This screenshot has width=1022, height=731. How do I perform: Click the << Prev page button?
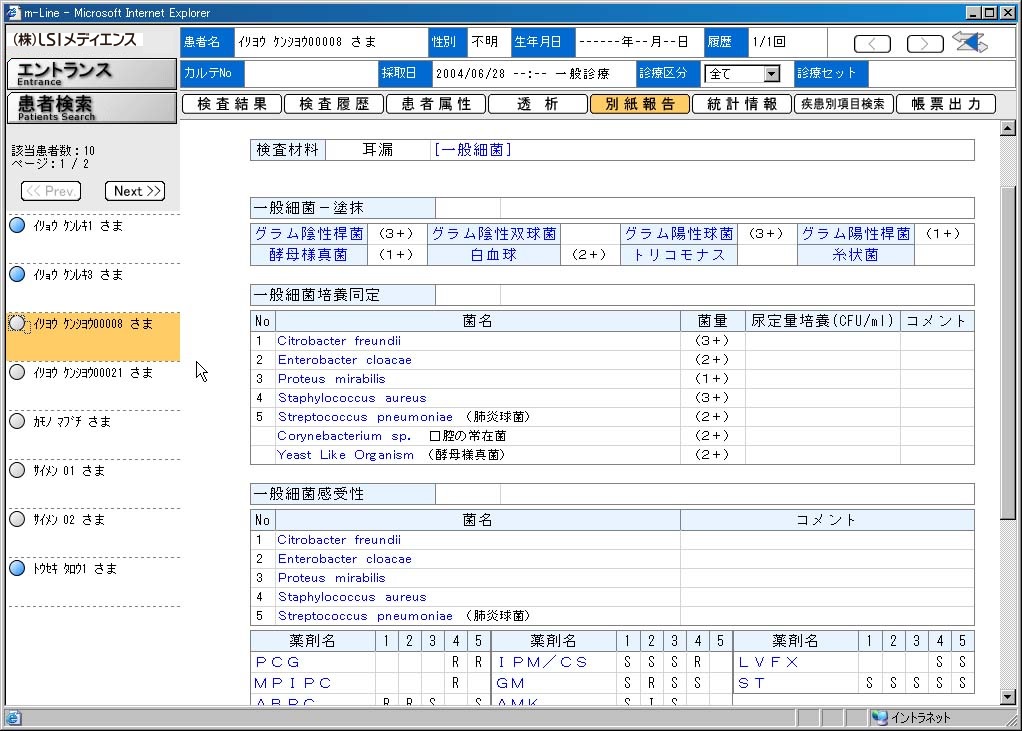51,191
